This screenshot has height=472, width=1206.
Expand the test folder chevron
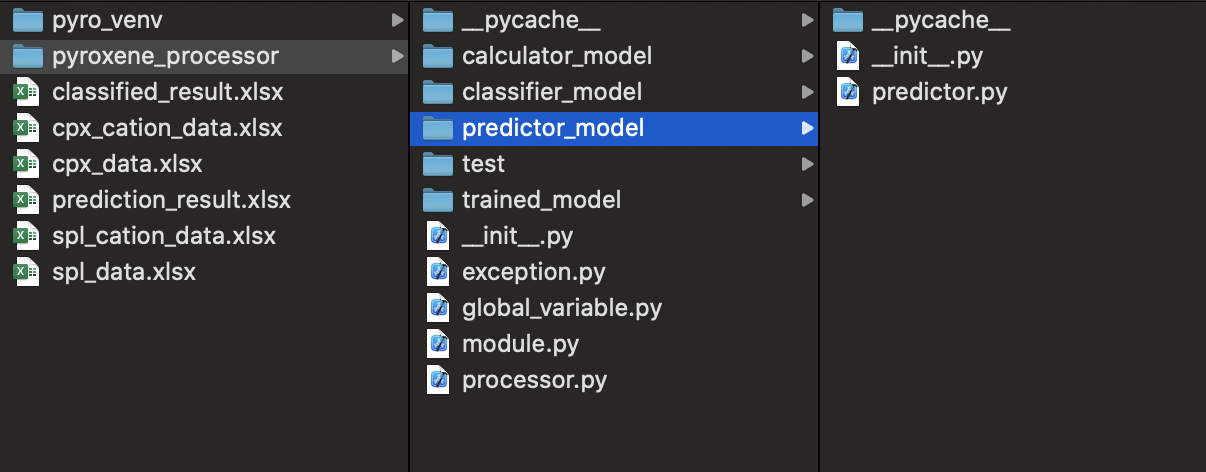(x=807, y=164)
